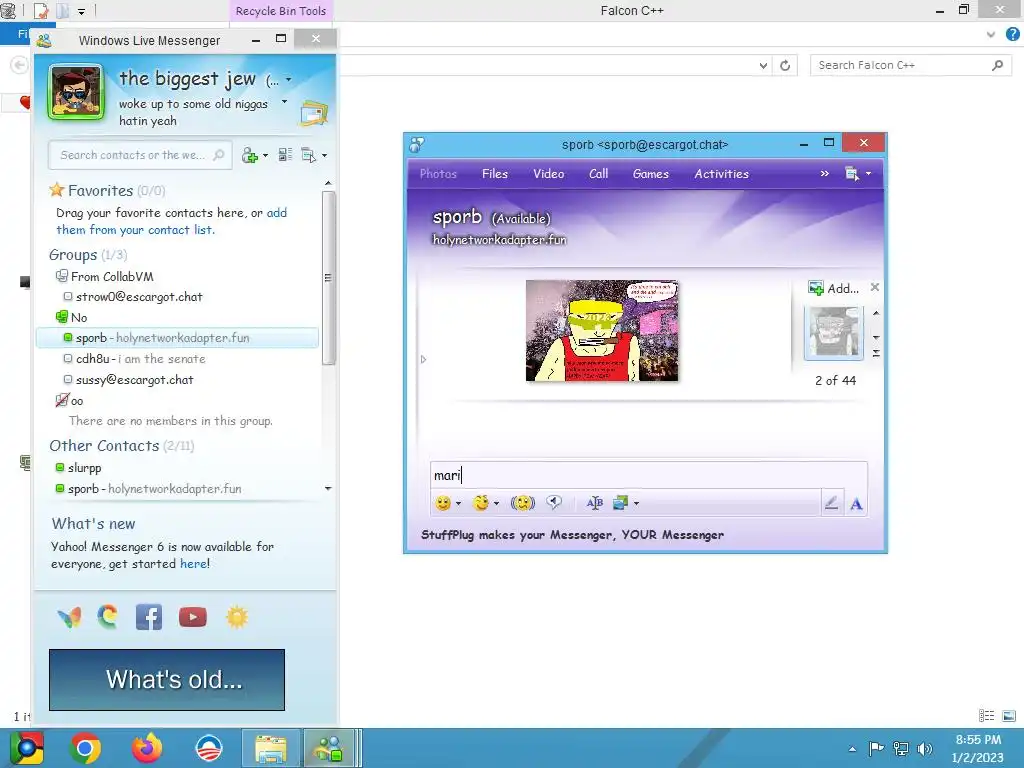This screenshot has height=768, width=1024.
Task: Open the background picture dropdown arrow in chat
Action: click(636, 503)
